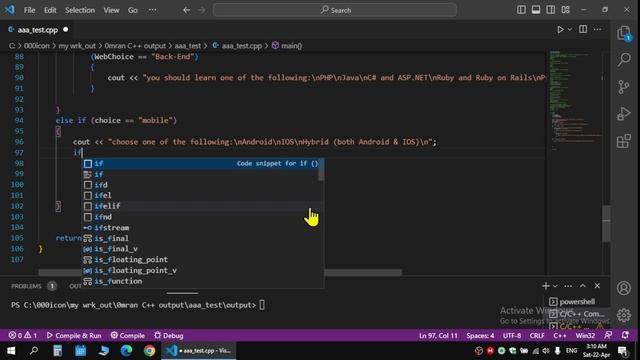Split the editor to the right
The image size is (640, 360).
(x=583, y=29)
